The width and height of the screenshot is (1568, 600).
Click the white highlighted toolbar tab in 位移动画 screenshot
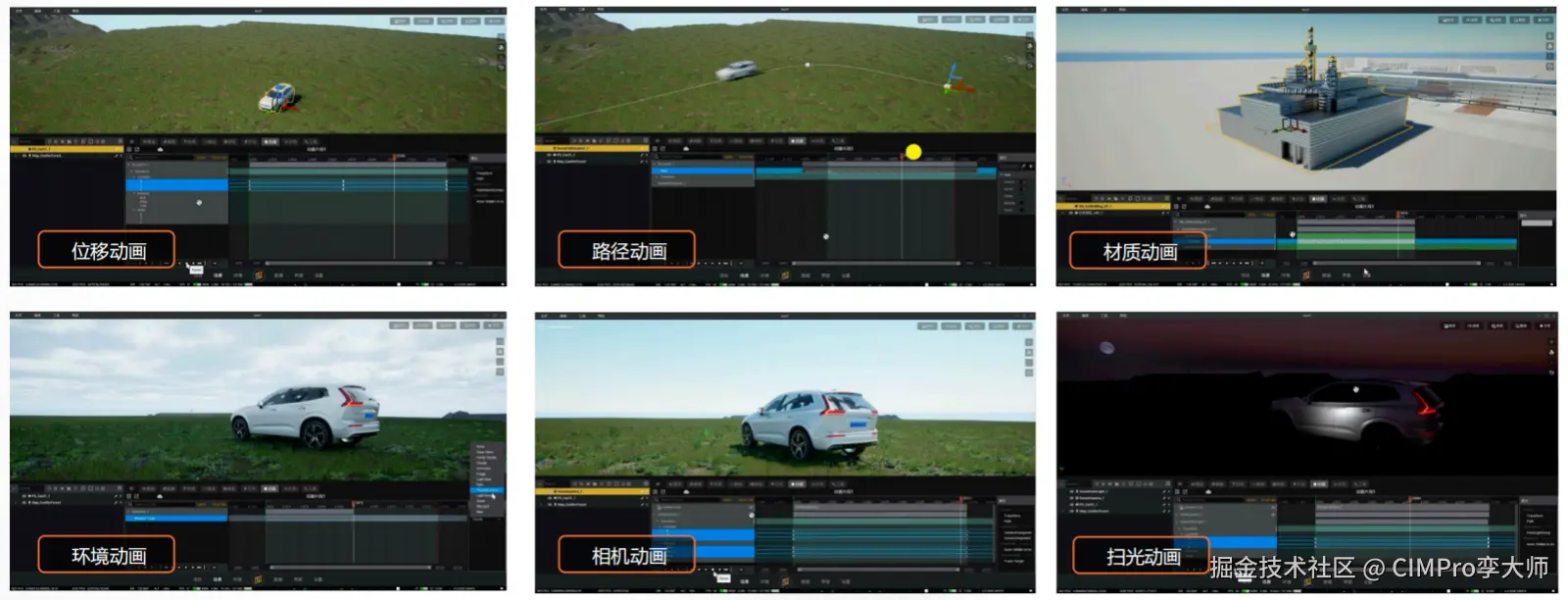tap(269, 141)
